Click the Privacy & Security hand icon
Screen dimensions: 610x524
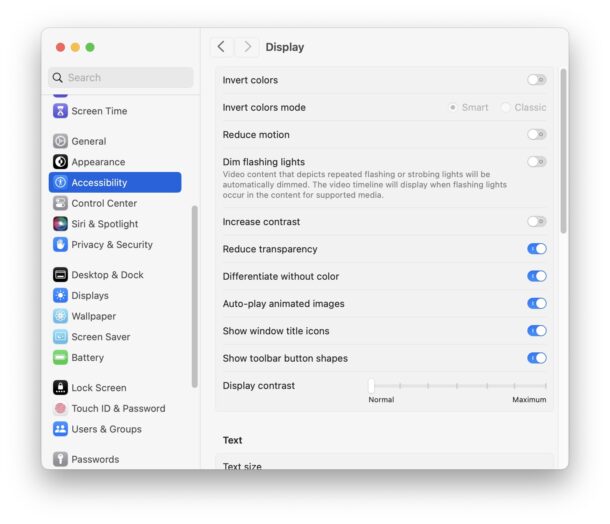60,244
